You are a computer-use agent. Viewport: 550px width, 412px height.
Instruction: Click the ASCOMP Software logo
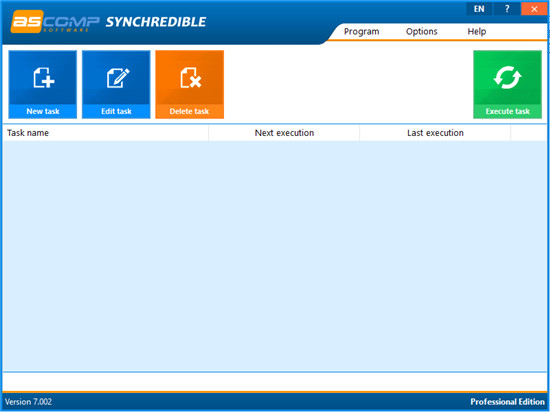(x=55, y=22)
